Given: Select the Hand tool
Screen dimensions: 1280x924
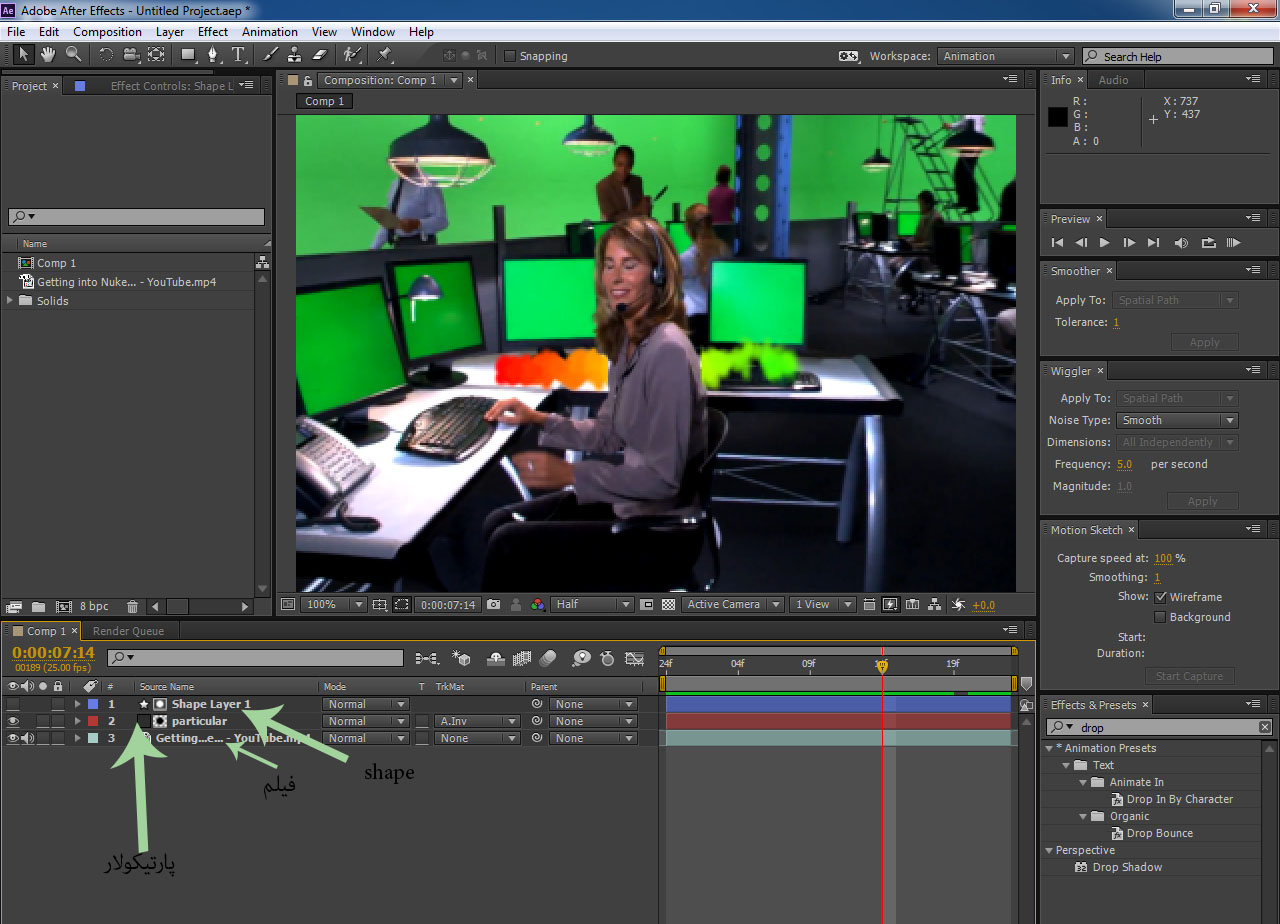Looking at the screenshot, I should 48,54.
